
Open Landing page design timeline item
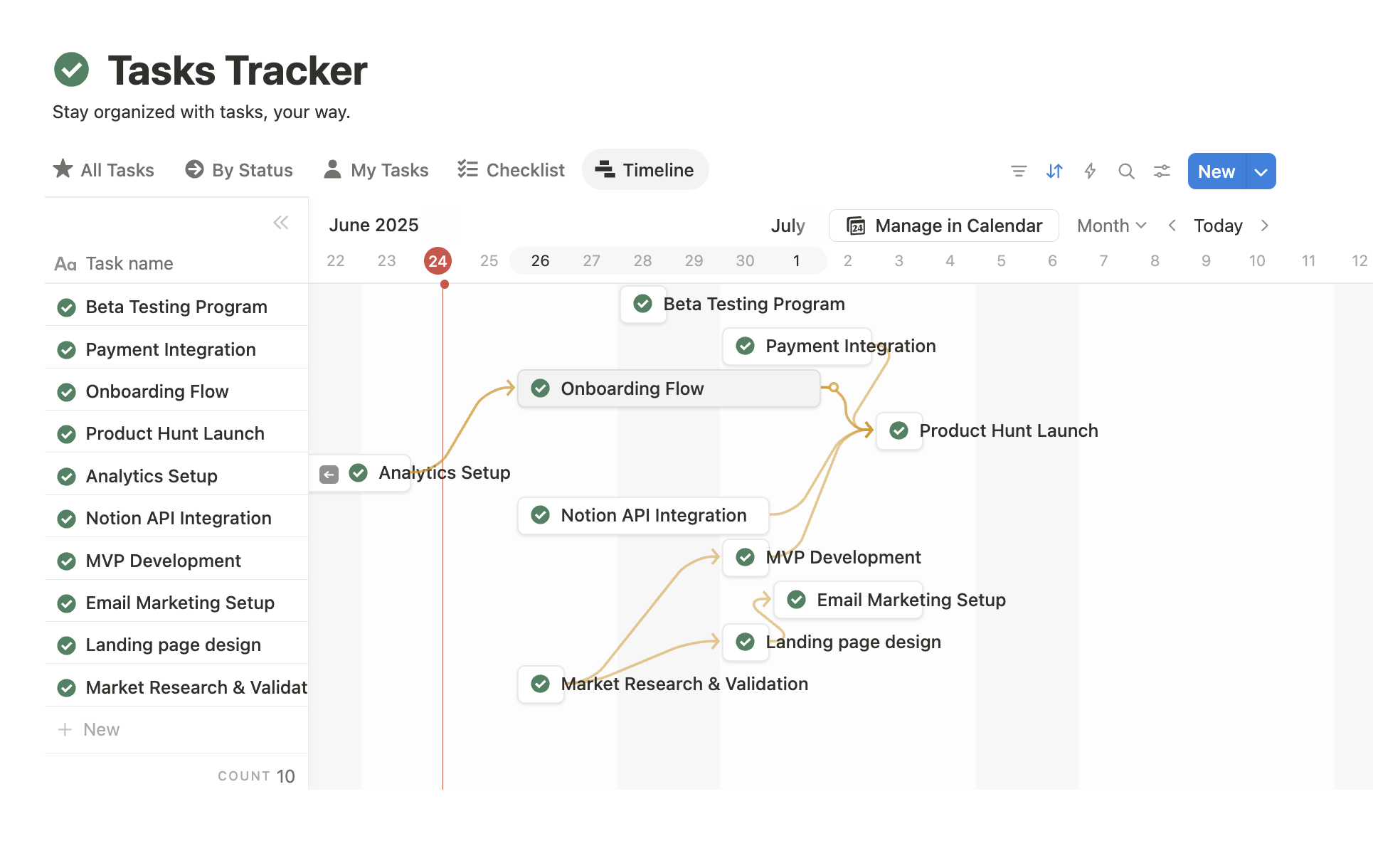click(746, 642)
